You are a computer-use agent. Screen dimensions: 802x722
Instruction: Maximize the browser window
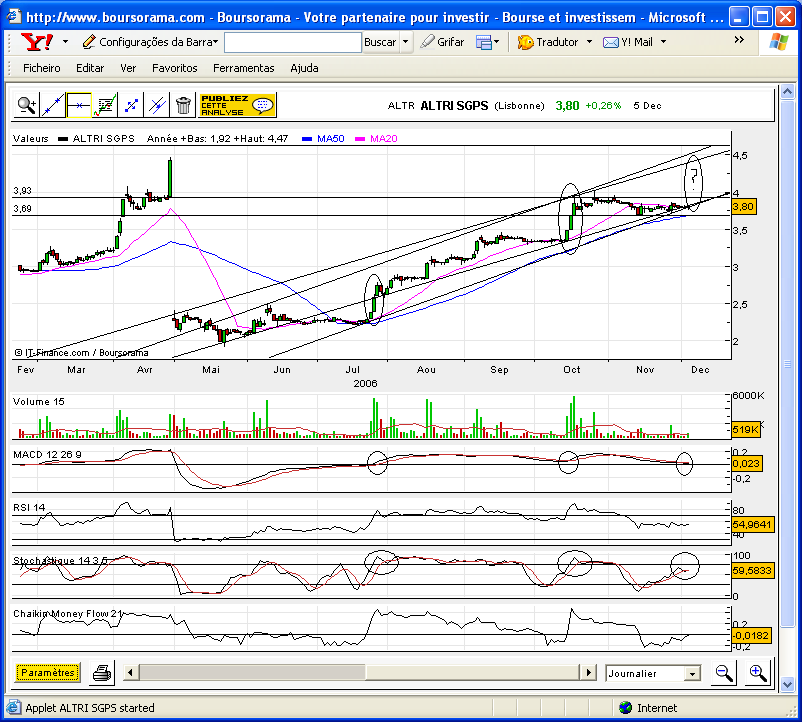pyautogui.click(x=762, y=17)
